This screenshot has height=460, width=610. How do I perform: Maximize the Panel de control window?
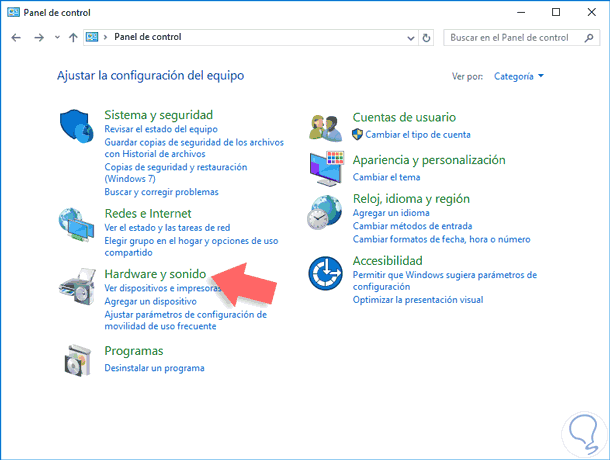(x=556, y=12)
